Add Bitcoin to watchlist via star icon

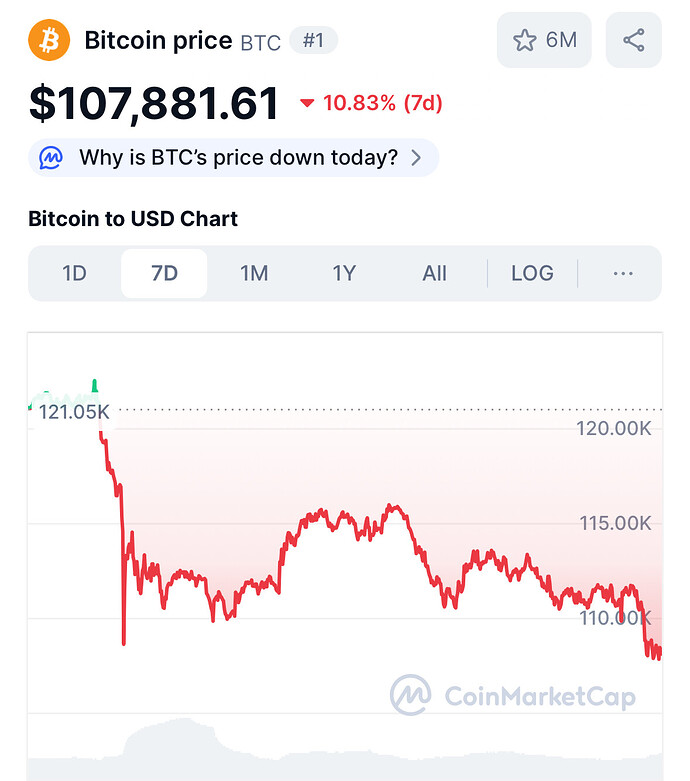pos(525,40)
